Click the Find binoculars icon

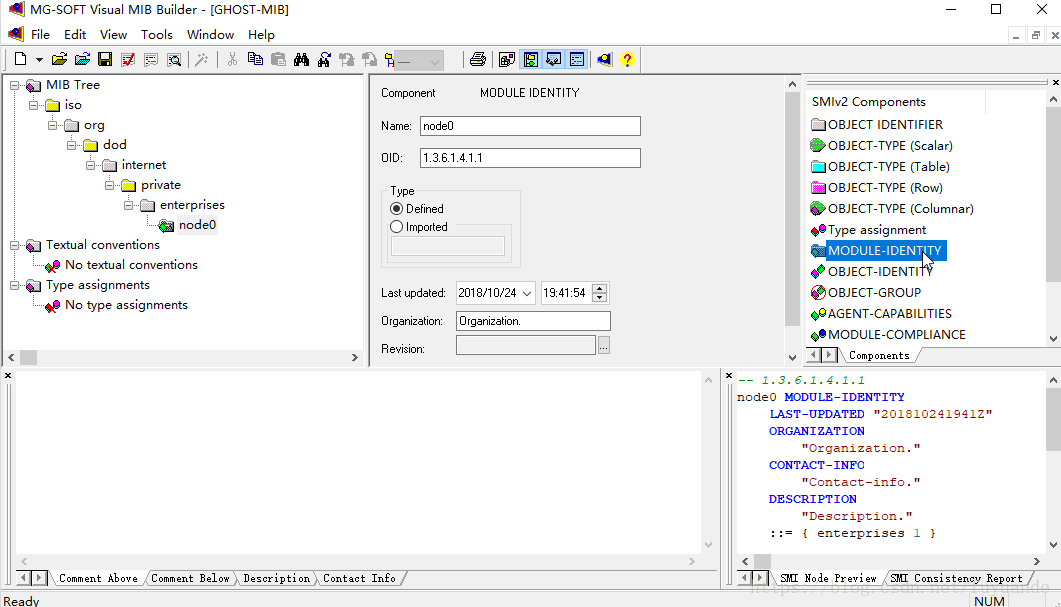click(301, 60)
